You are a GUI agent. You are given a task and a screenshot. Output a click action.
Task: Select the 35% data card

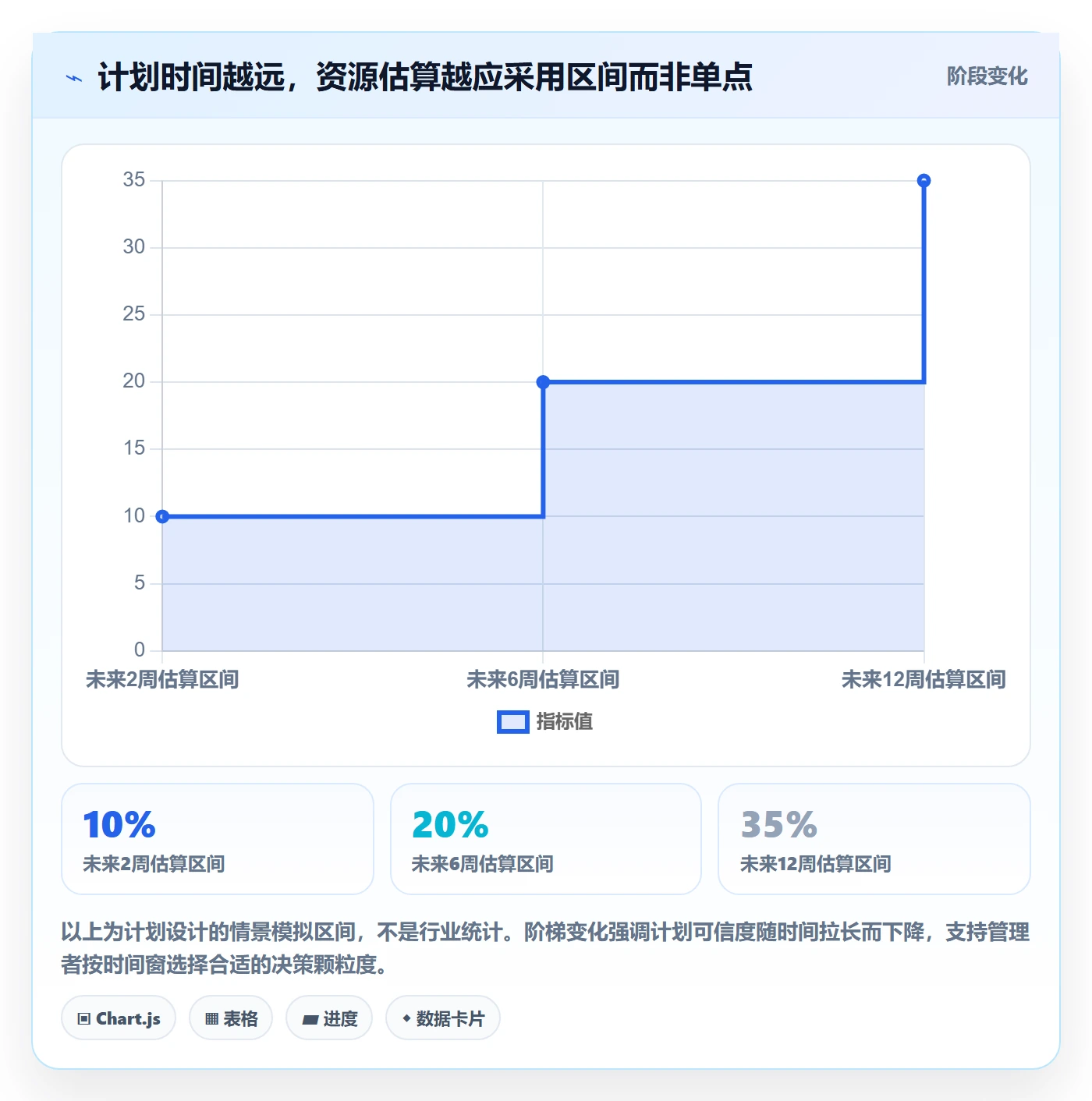click(x=874, y=839)
